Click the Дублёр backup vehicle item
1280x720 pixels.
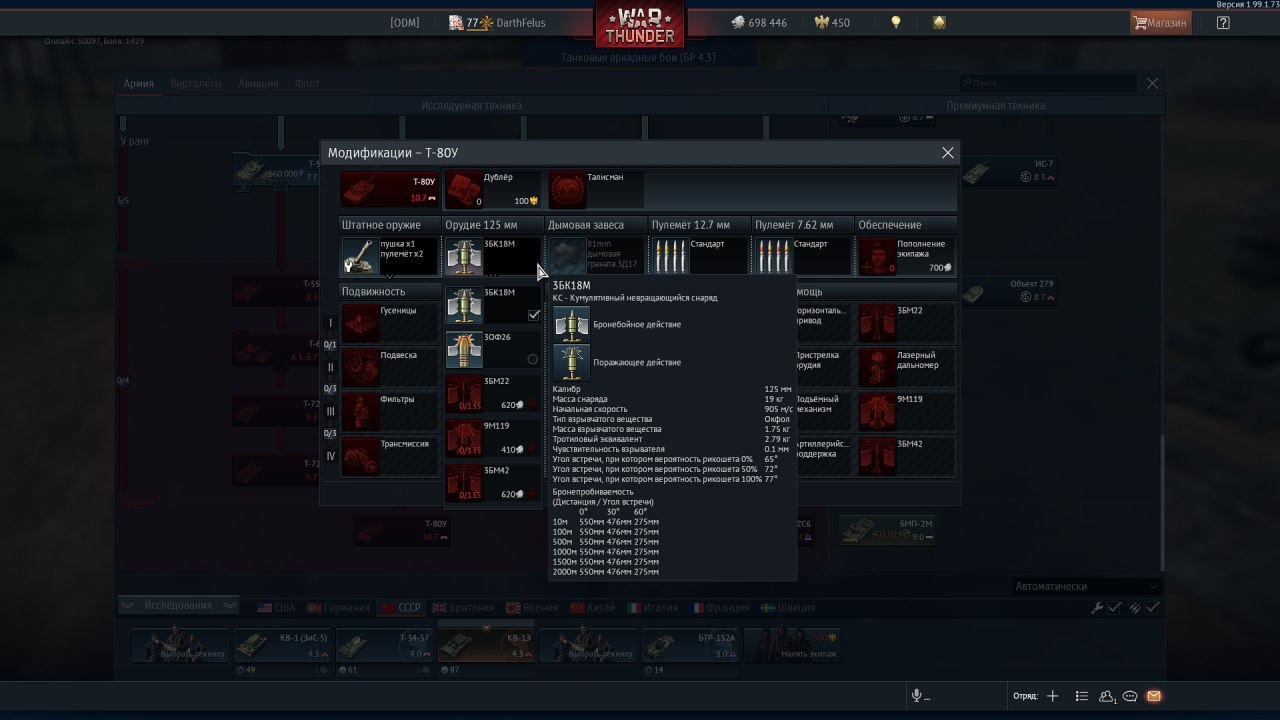coord(493,189)
